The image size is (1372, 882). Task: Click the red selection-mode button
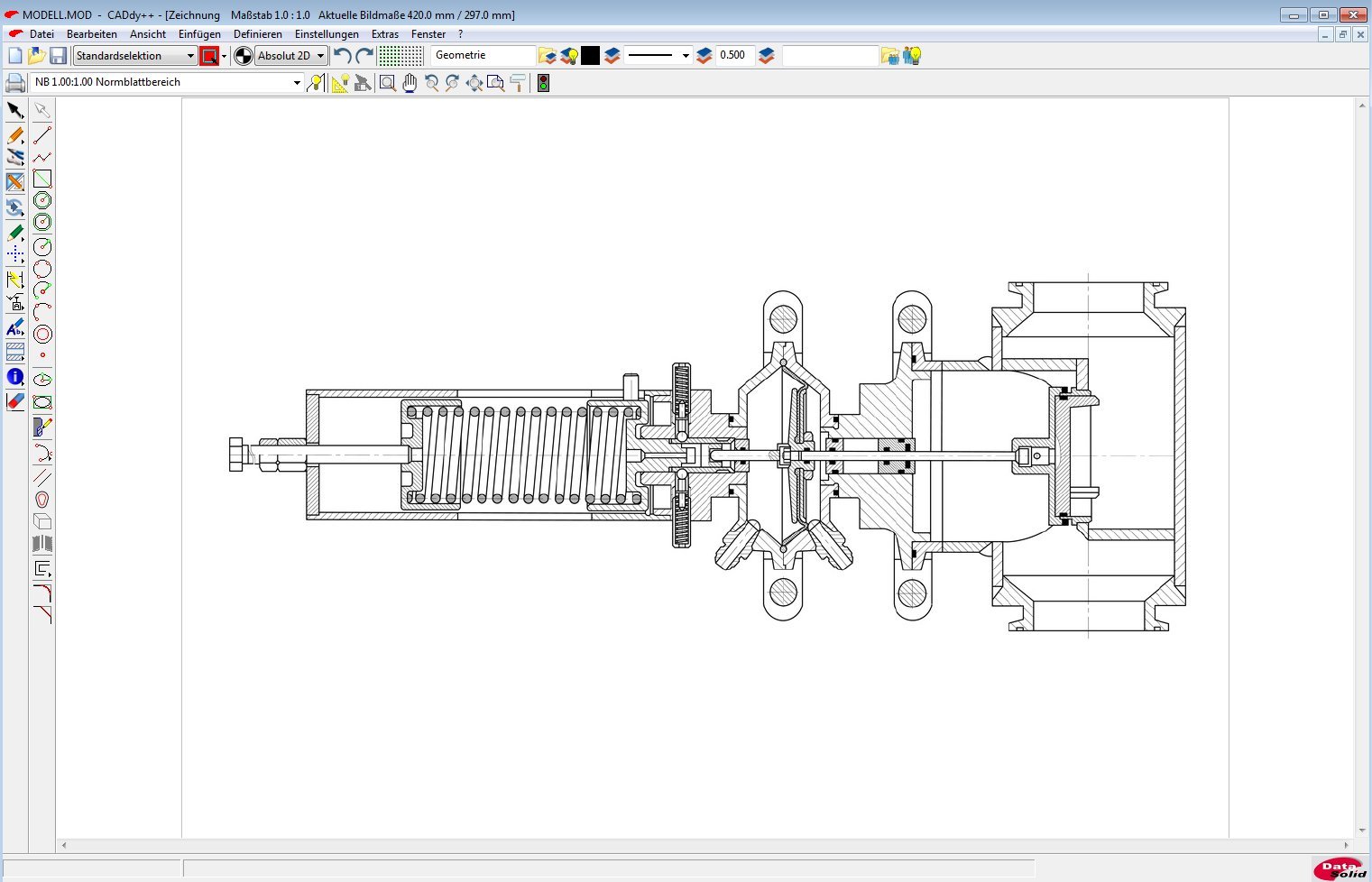(x=209, y=56)
